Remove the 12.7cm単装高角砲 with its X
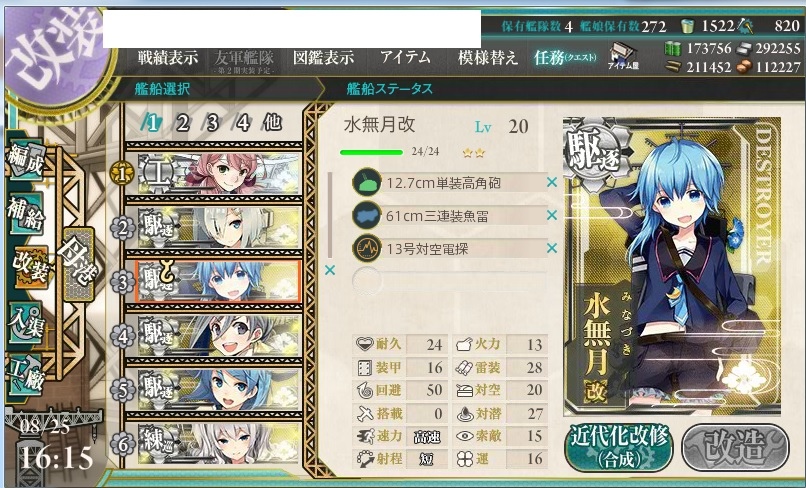The width and height of the screenshot is (806, 488). pos(552,182)
